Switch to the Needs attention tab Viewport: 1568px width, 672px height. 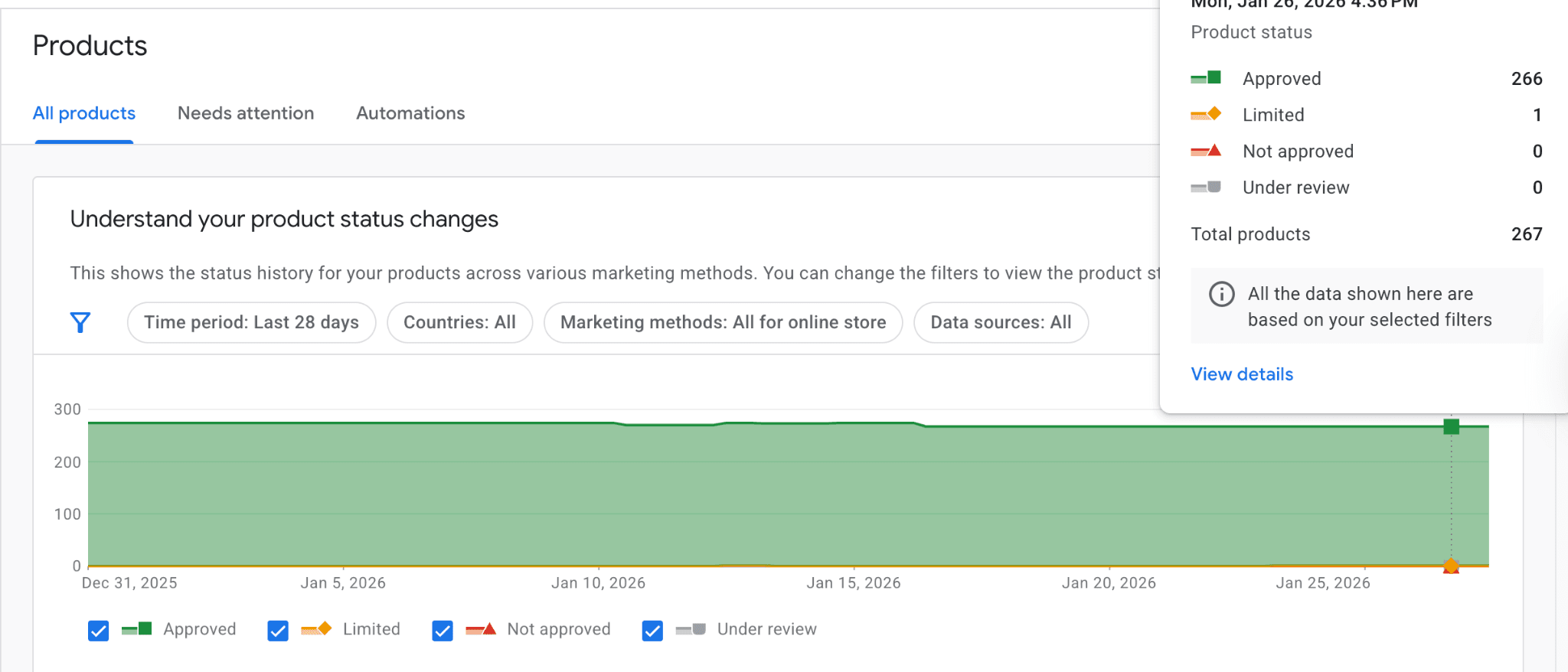pos(246,113)
